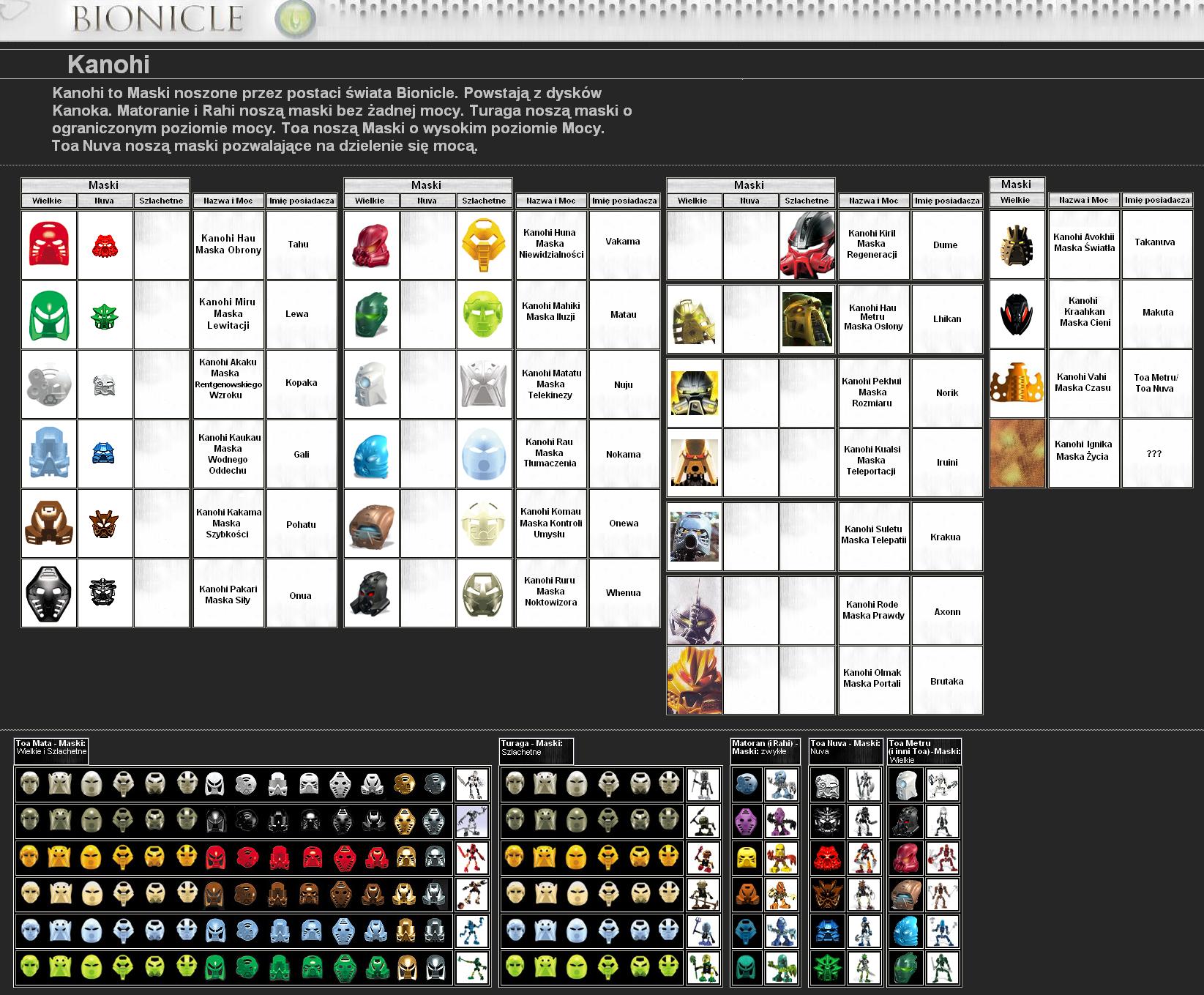1204x995 pixels.
Task: Click the Kanohi Ignika placeholder image
Action: tap(1017, 453)
